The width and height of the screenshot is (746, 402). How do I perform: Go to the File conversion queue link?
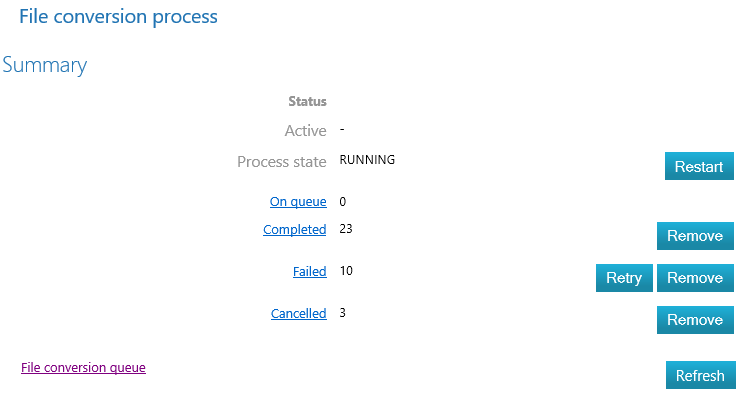click(83, 368)
